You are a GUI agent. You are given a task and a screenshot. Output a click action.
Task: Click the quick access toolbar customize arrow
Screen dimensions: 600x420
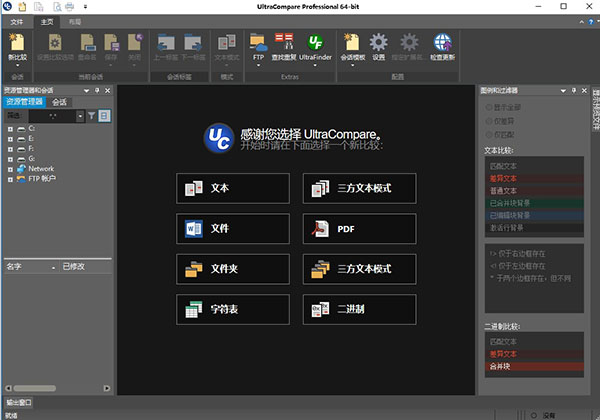85,7
